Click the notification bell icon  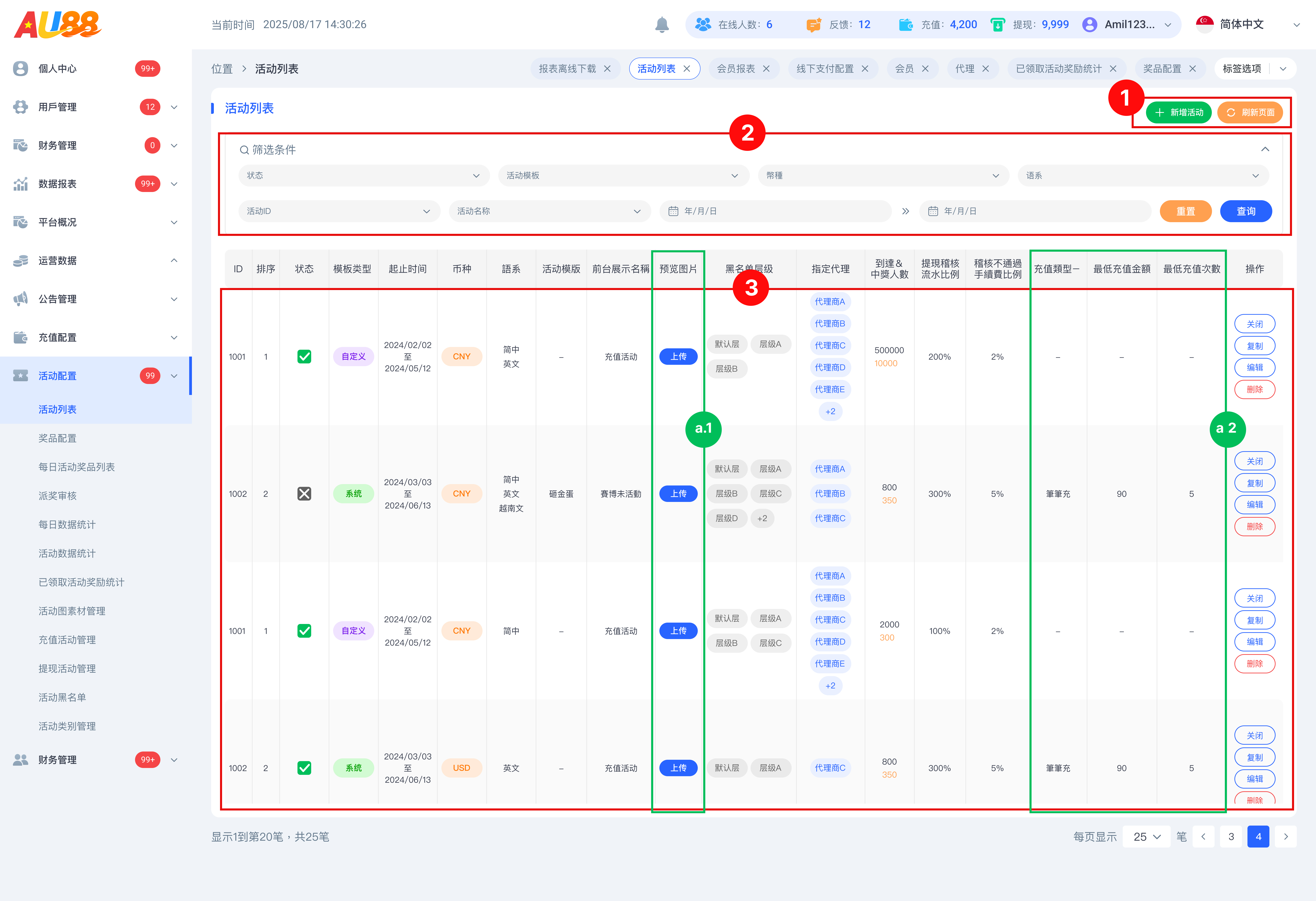click(x=661, y=25)
